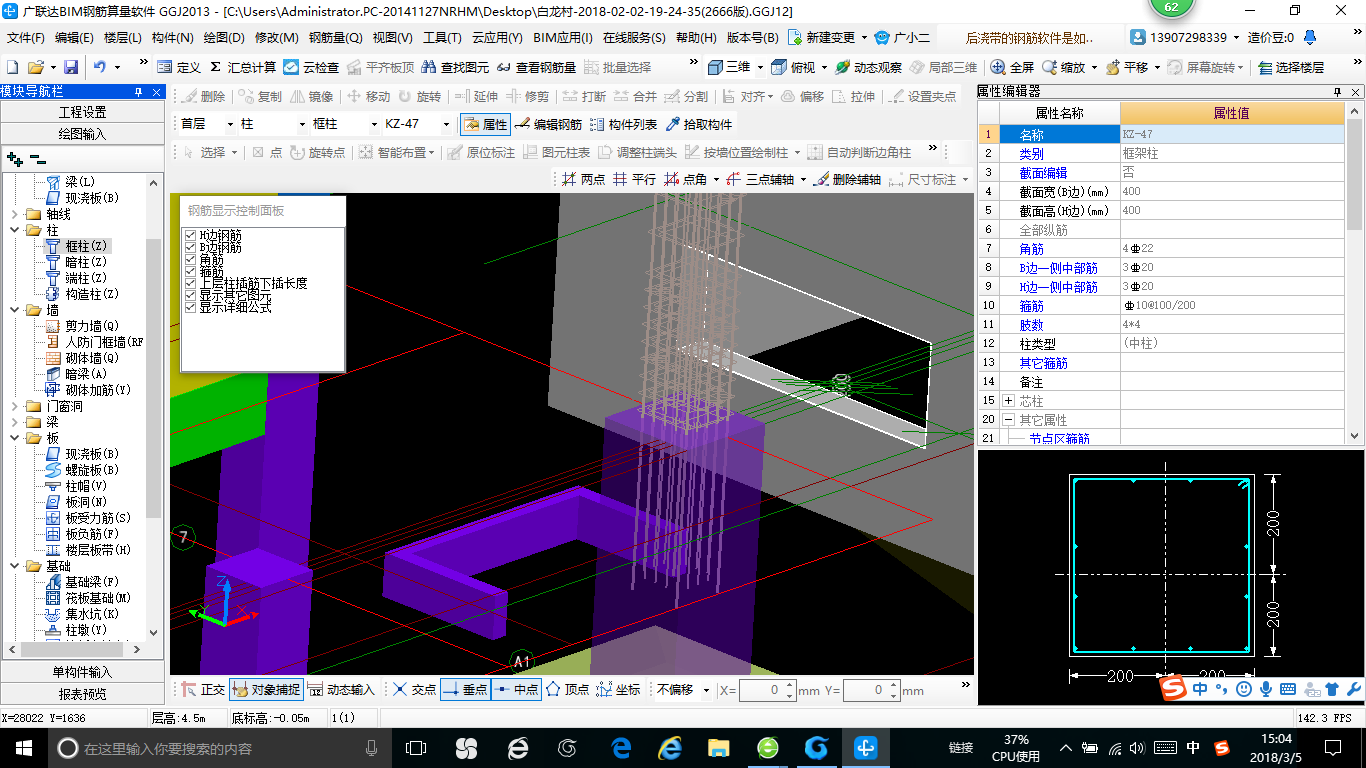This screenshot has height=768, width=1366.
Task: Click 绘图输入 navigation button
Action: 82,133
